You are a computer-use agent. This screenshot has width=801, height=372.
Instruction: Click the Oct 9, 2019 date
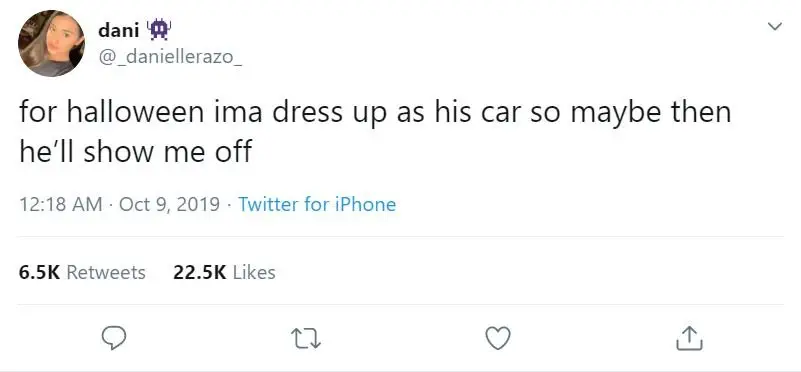click(x=169, y=204)
